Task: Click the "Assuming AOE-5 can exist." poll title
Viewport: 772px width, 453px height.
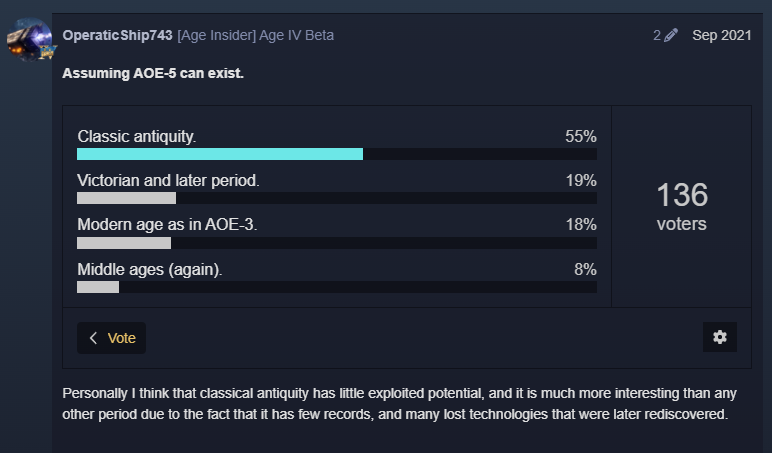Action: [152, 73]
